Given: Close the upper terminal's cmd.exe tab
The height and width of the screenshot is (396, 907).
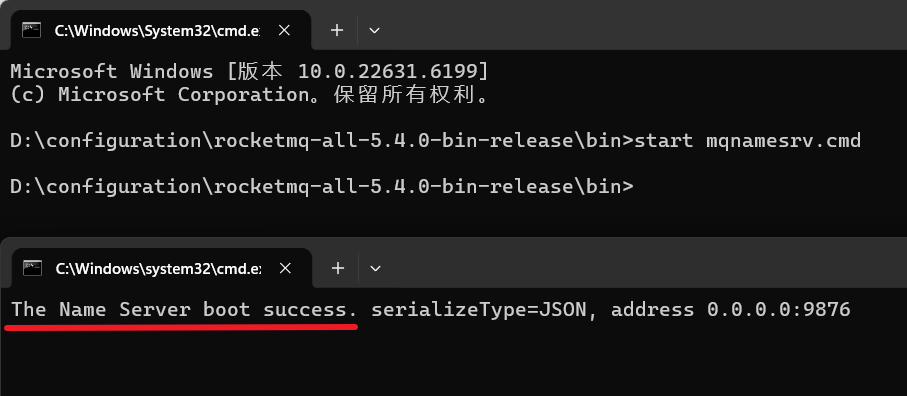Looking at the screenshot, I should point(284,30).
